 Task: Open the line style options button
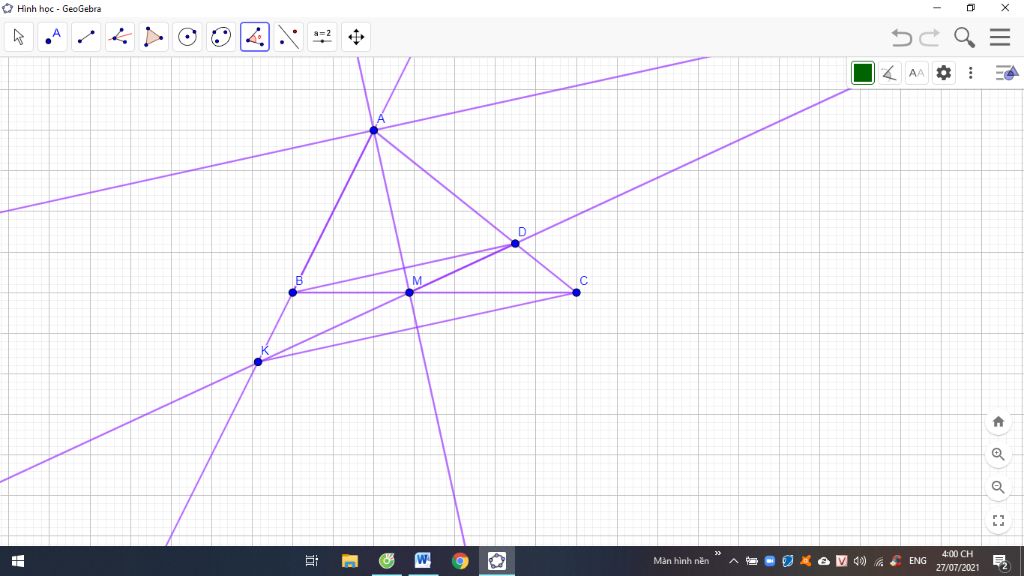(x=889, y=72)
